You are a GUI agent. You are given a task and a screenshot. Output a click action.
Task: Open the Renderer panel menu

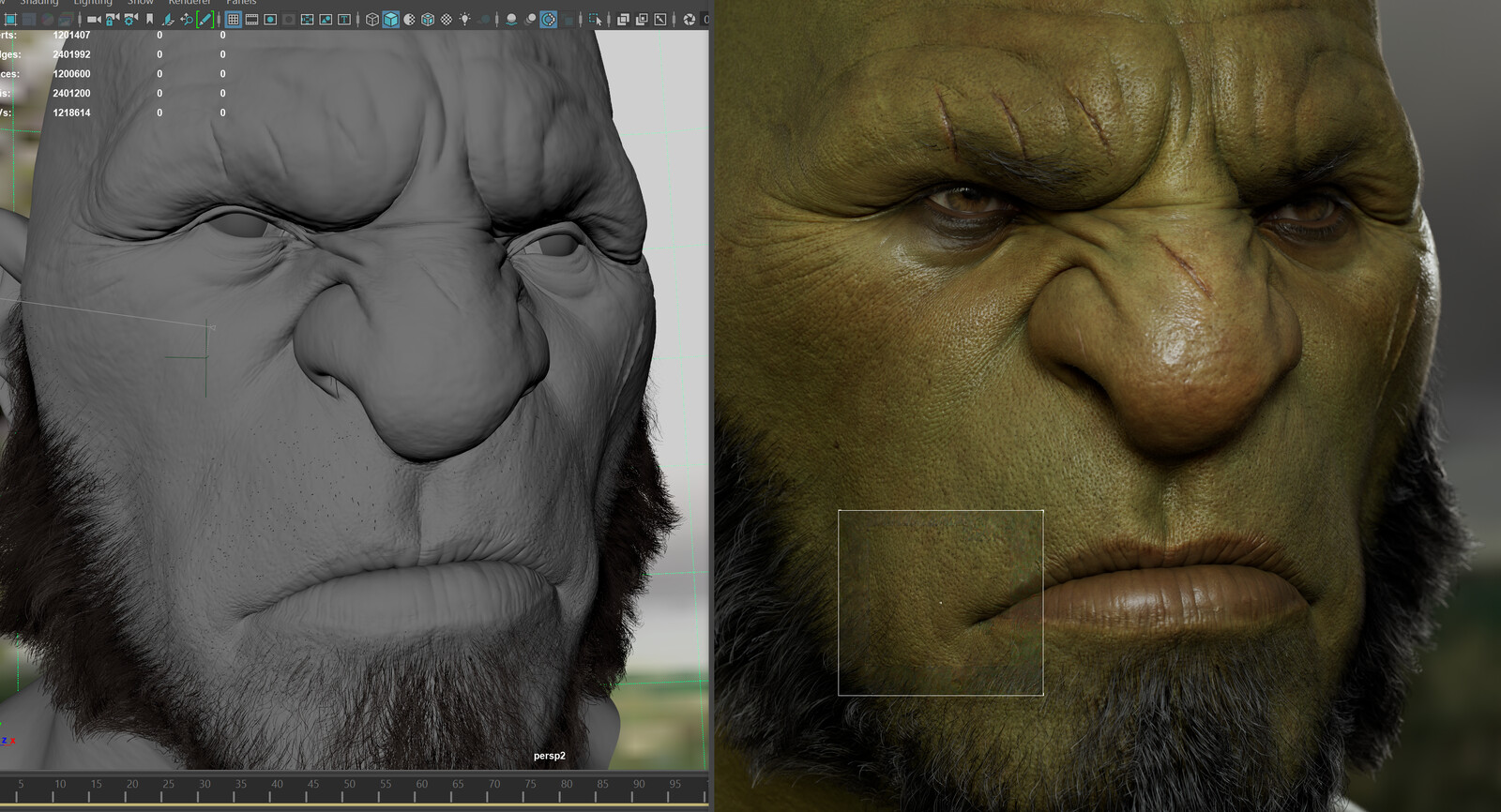[190, 3]
